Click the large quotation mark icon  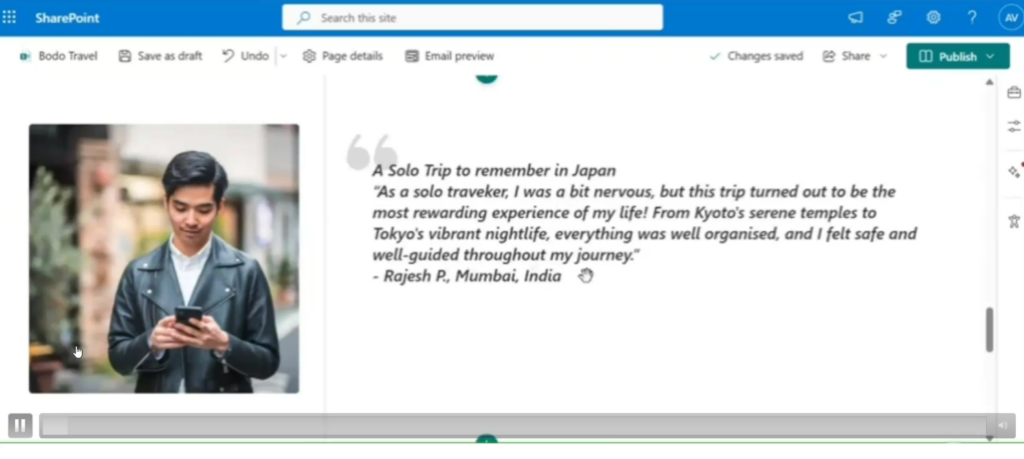[372, 151]
